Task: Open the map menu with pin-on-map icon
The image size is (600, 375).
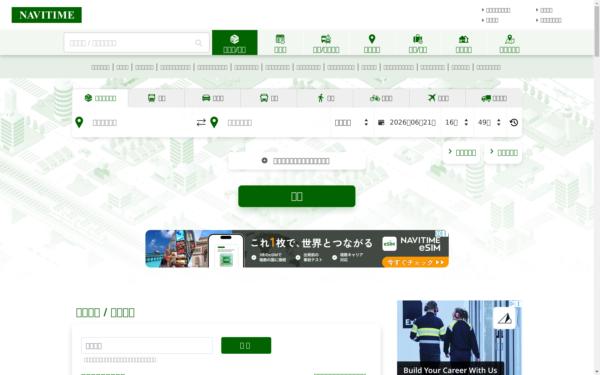Action: pos(509,43)
